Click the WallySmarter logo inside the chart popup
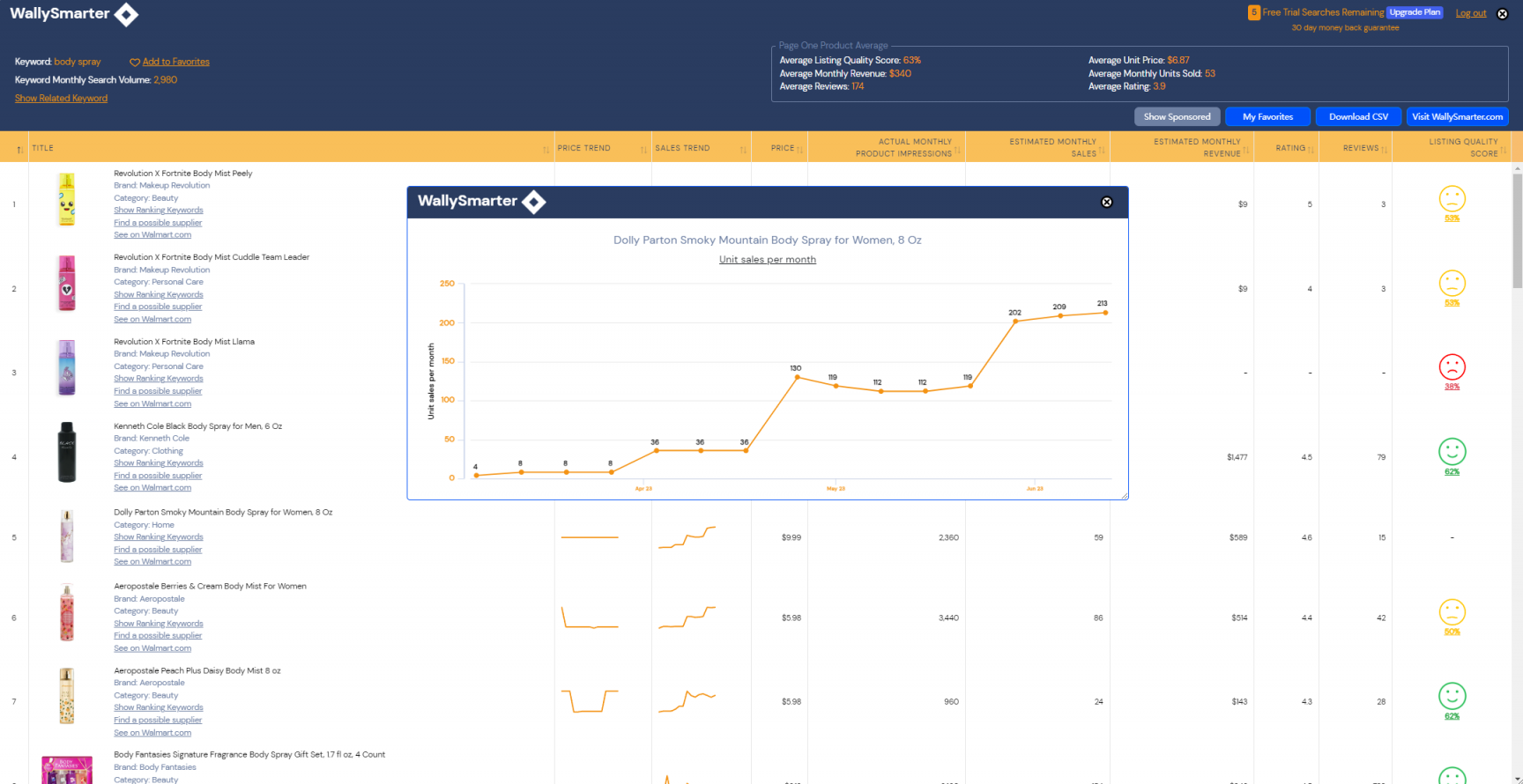 point(481,202)
